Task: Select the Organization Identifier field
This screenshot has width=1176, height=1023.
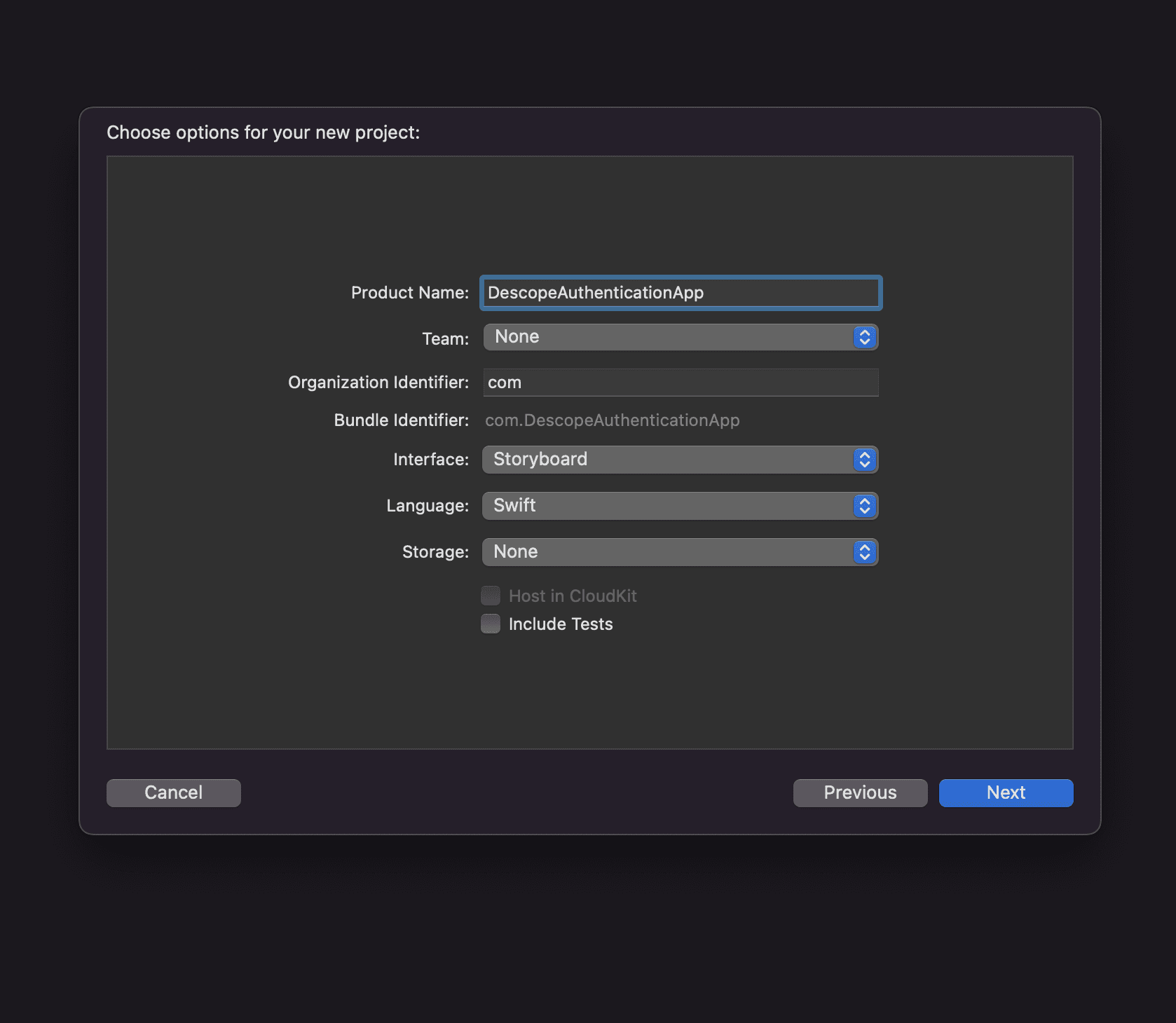Action: click(x=679, y=383)
